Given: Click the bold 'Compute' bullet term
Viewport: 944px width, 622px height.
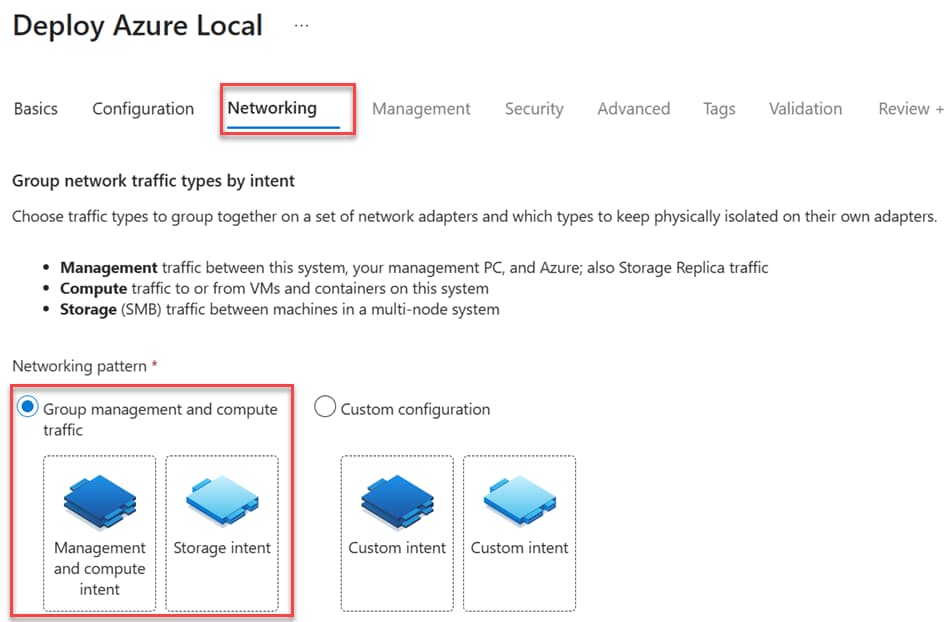Looking at the screenshot, I should pyautogui.click(x=93, y=288).
